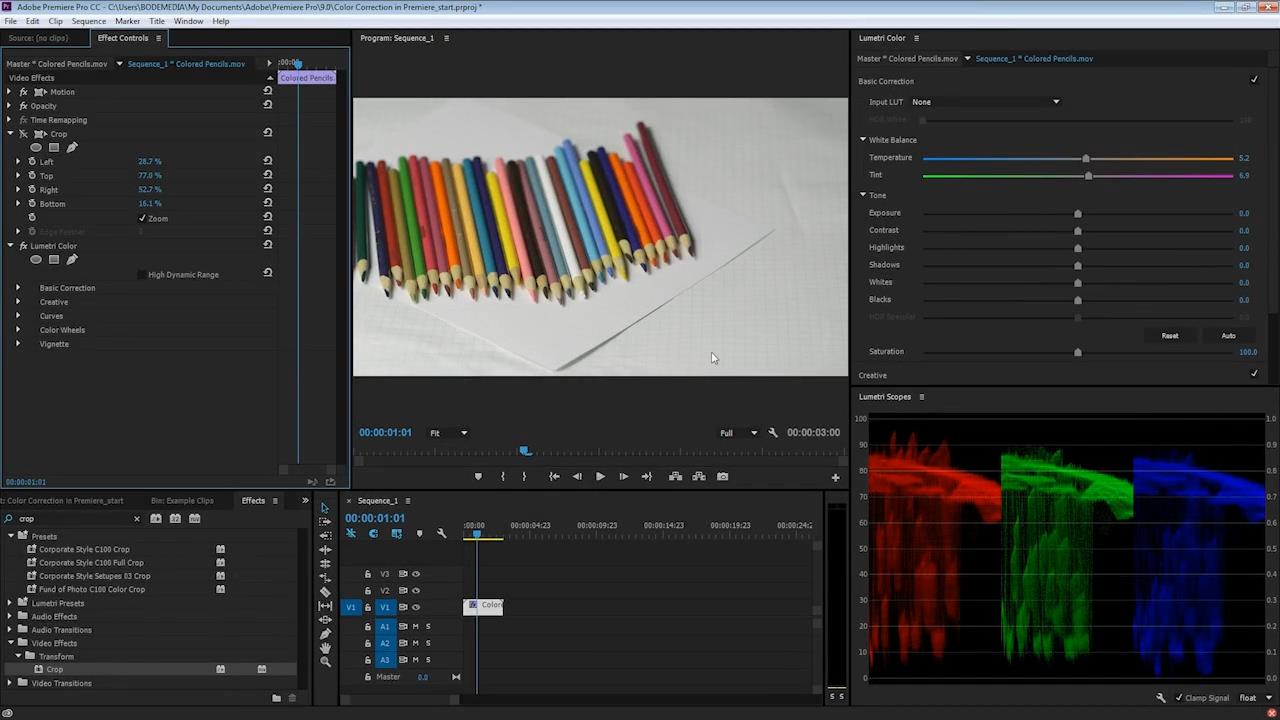Click the Reset button in Tone

[1170, 336]
